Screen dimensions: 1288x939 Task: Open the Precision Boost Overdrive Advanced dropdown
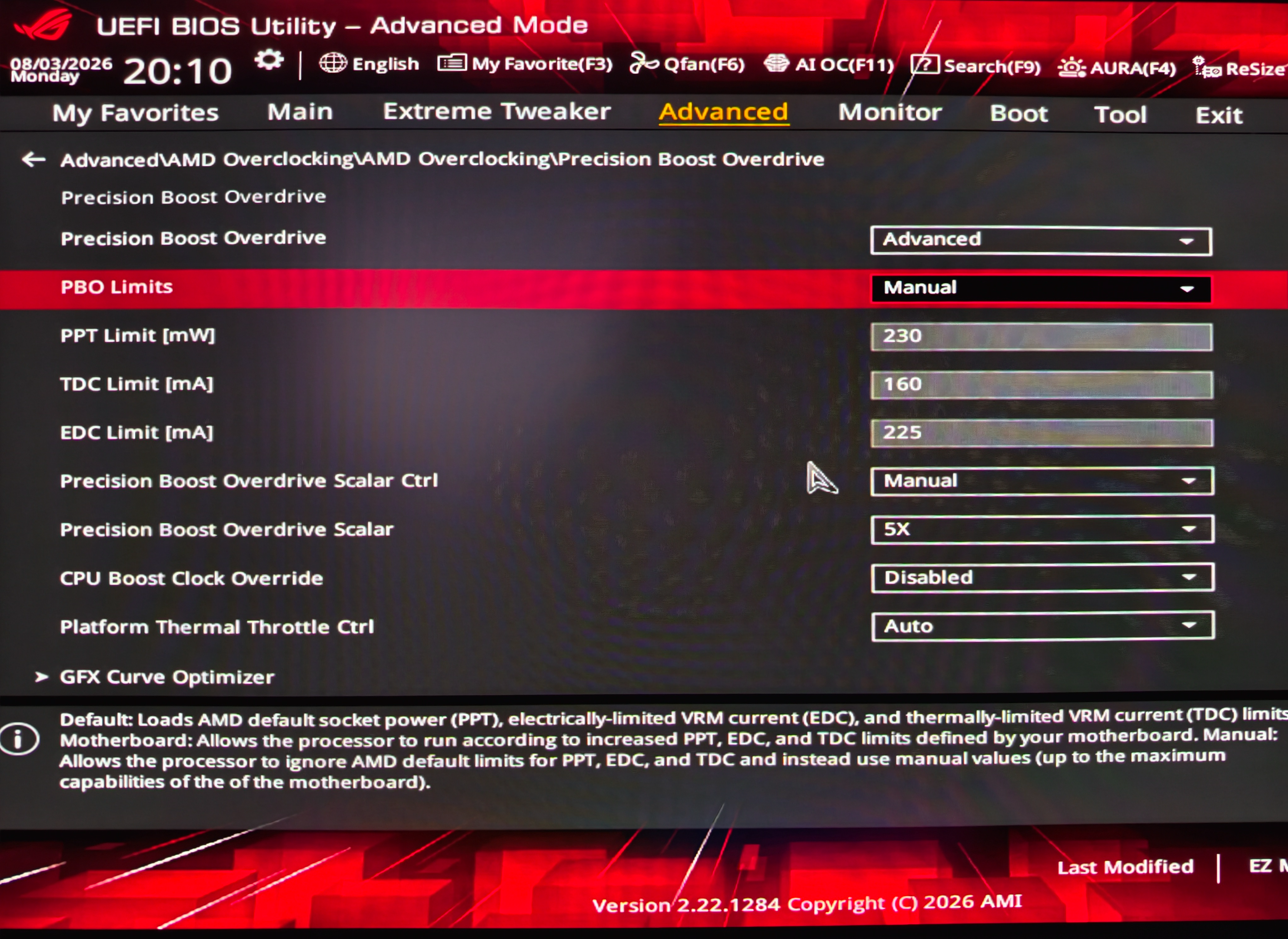(1041, 241)
